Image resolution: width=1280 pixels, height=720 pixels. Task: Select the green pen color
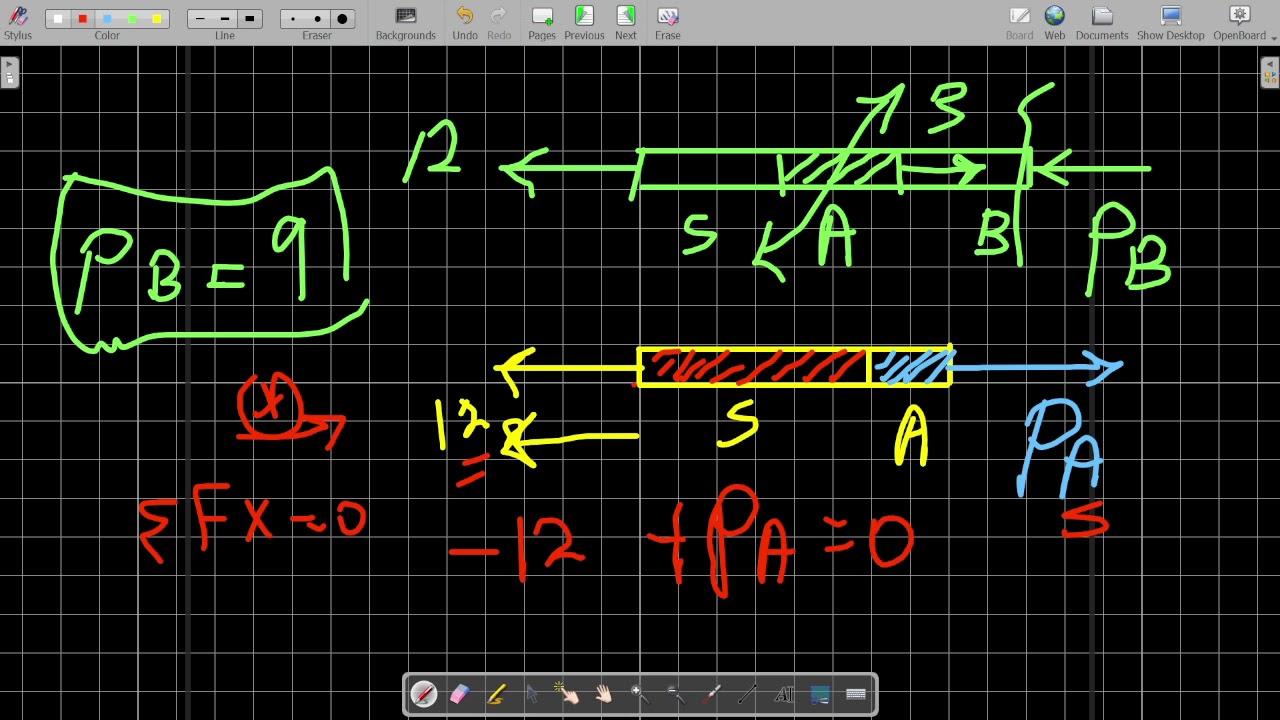[132, 19]
